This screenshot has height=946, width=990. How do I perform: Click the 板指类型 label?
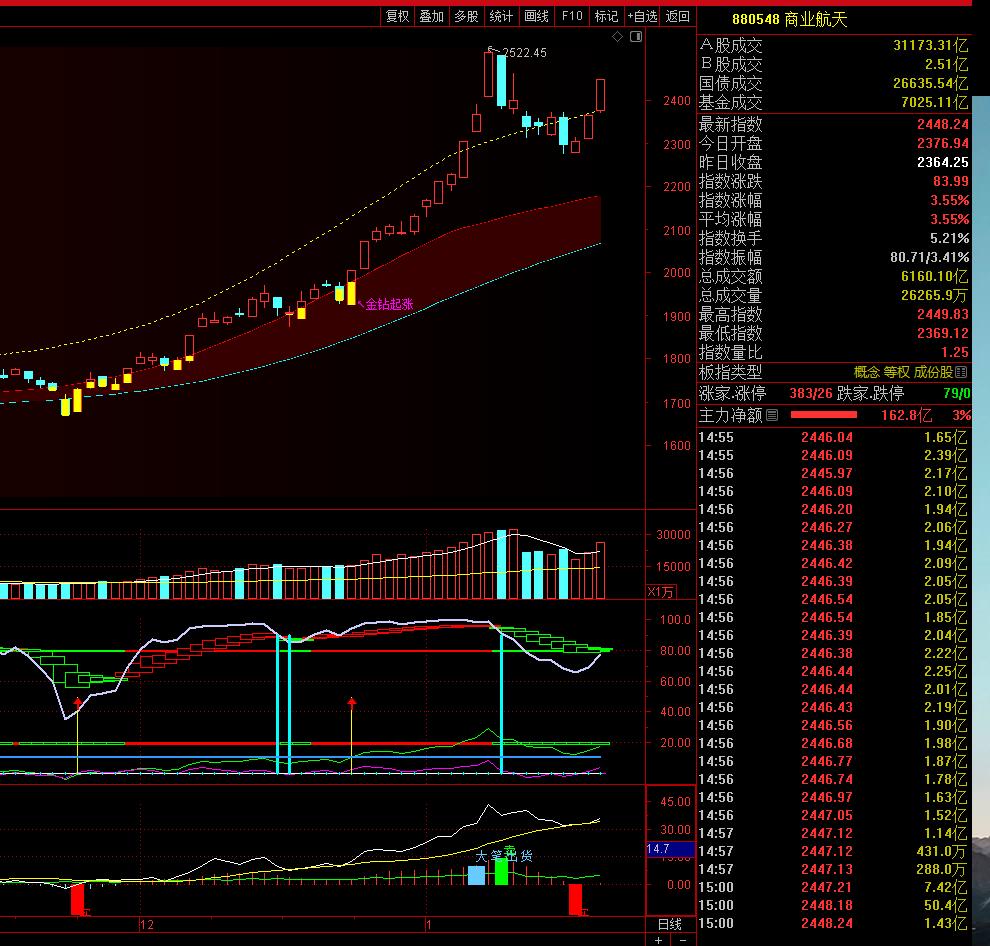click(x=731, y=372)
